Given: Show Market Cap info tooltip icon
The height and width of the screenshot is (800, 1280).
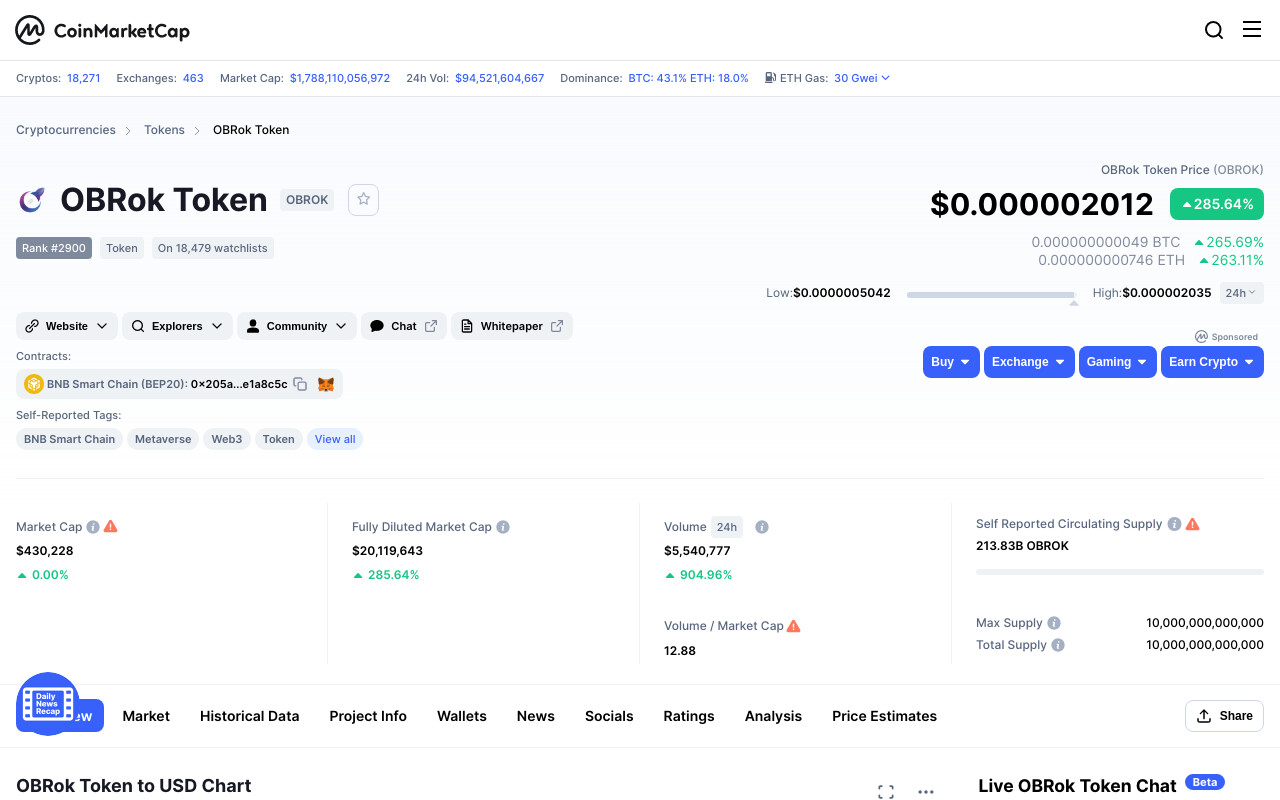Looking at the screenshot, I should click(93, 527).
